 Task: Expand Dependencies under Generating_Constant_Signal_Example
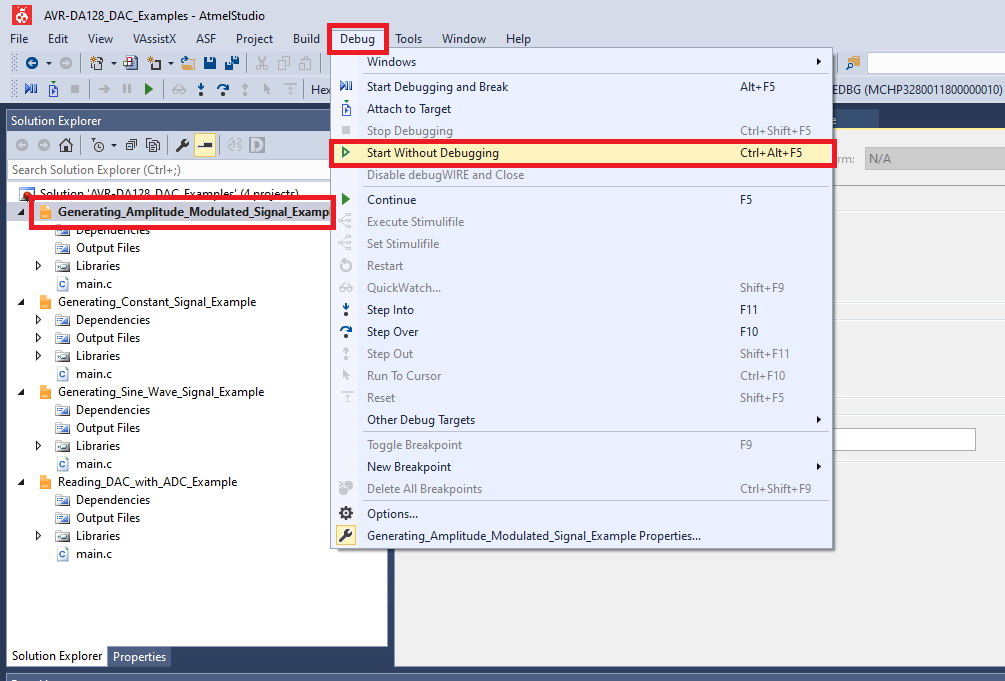38,320
